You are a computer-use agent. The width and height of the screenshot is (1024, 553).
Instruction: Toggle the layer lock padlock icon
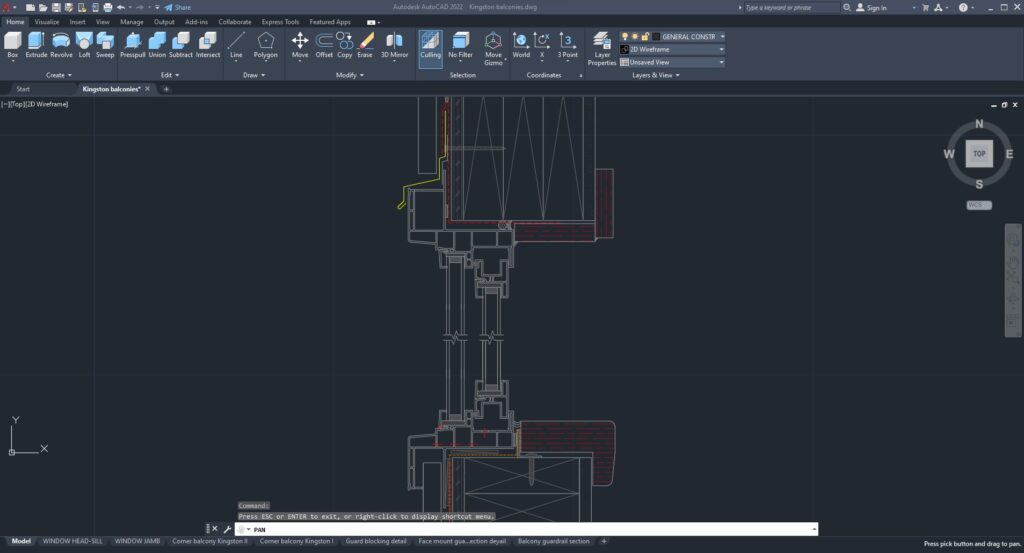coord(645,36)
